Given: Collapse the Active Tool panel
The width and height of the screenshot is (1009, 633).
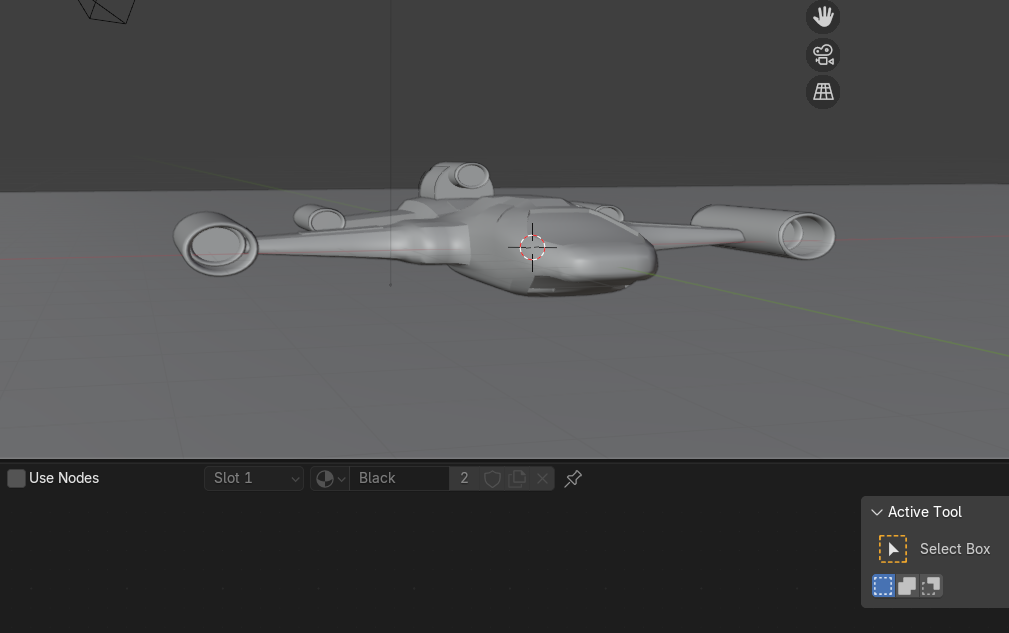Looking at the screenshot, I should tap(877, 512).
